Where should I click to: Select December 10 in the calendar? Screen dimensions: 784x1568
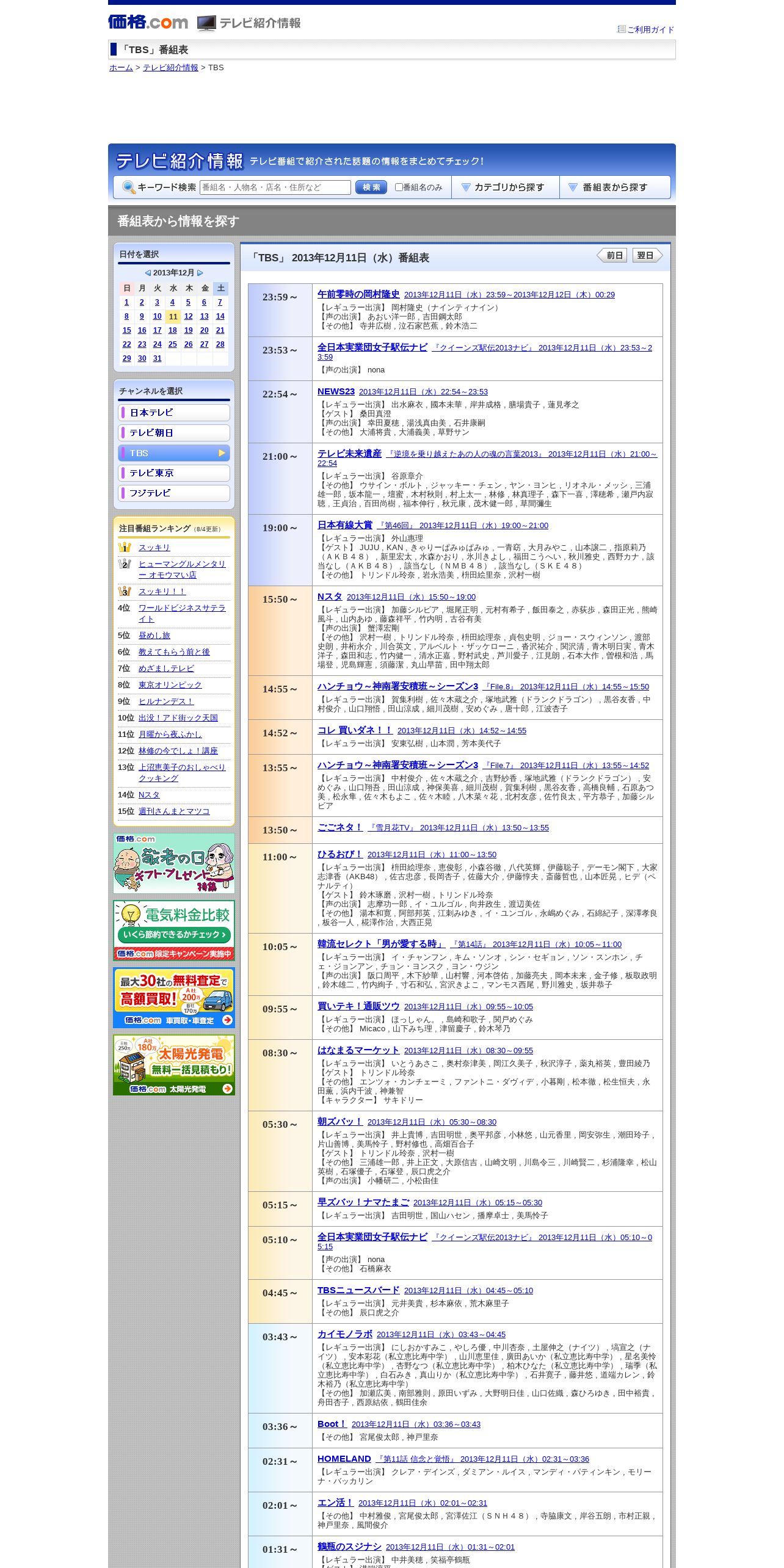point(157,316)
